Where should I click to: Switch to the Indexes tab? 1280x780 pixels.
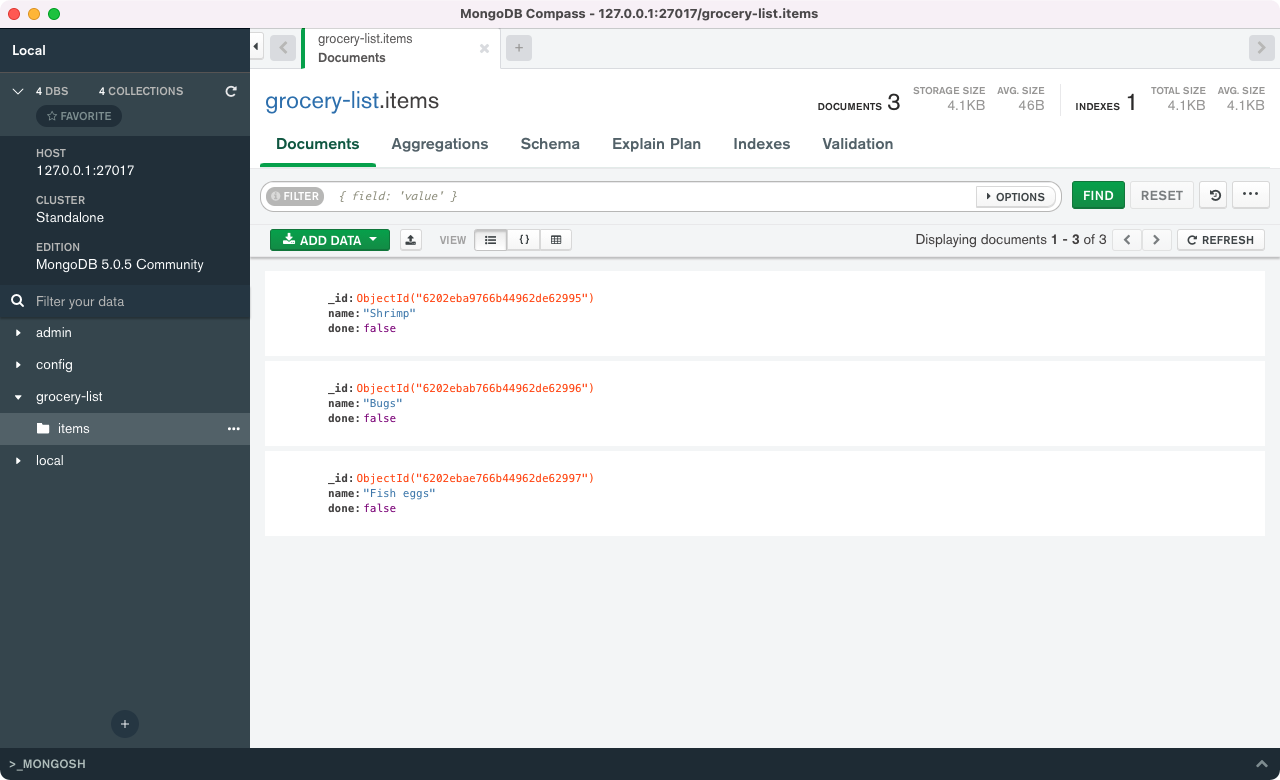tap(762, 144)
